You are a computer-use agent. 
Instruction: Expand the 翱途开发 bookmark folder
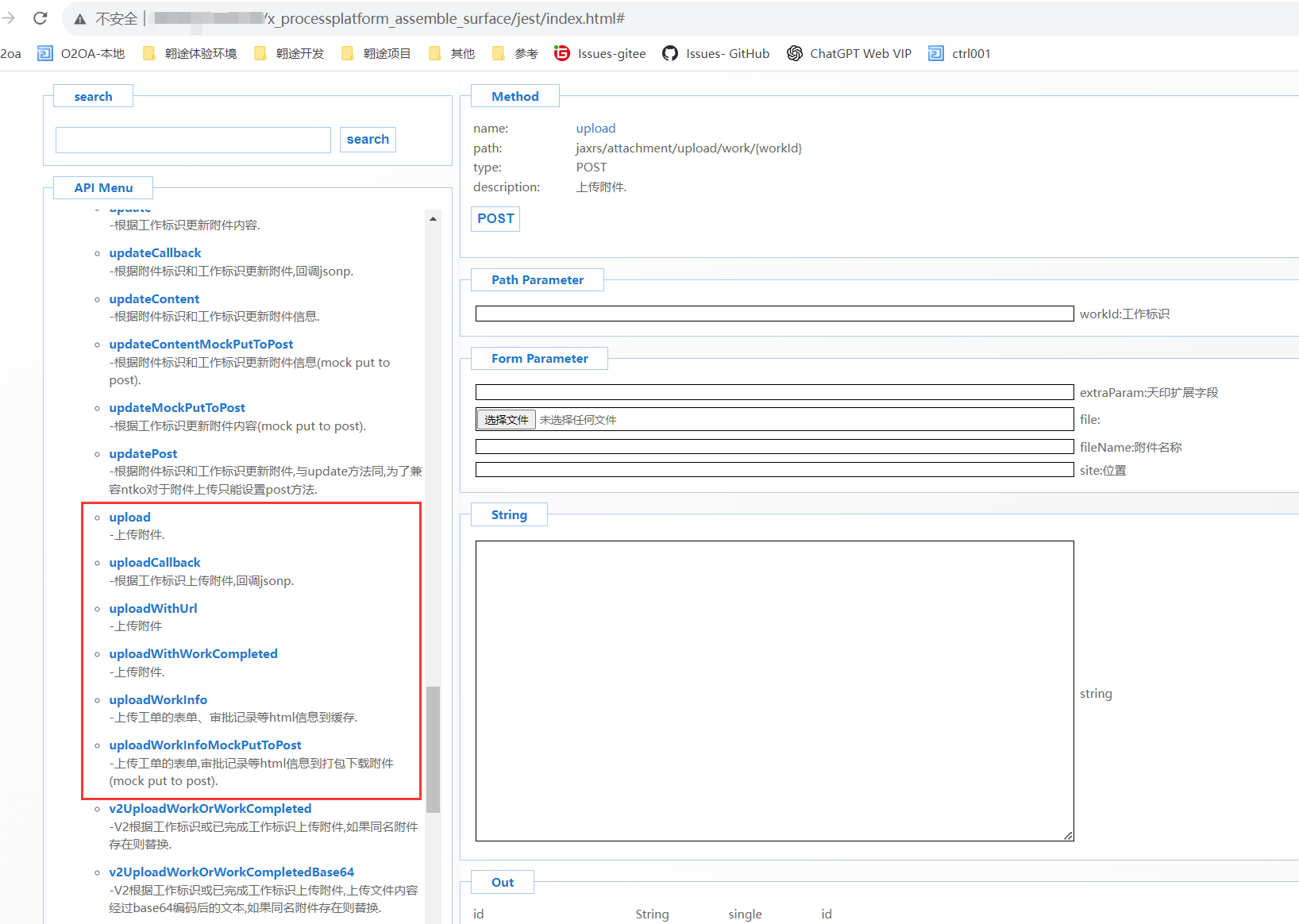pos(289,53)
